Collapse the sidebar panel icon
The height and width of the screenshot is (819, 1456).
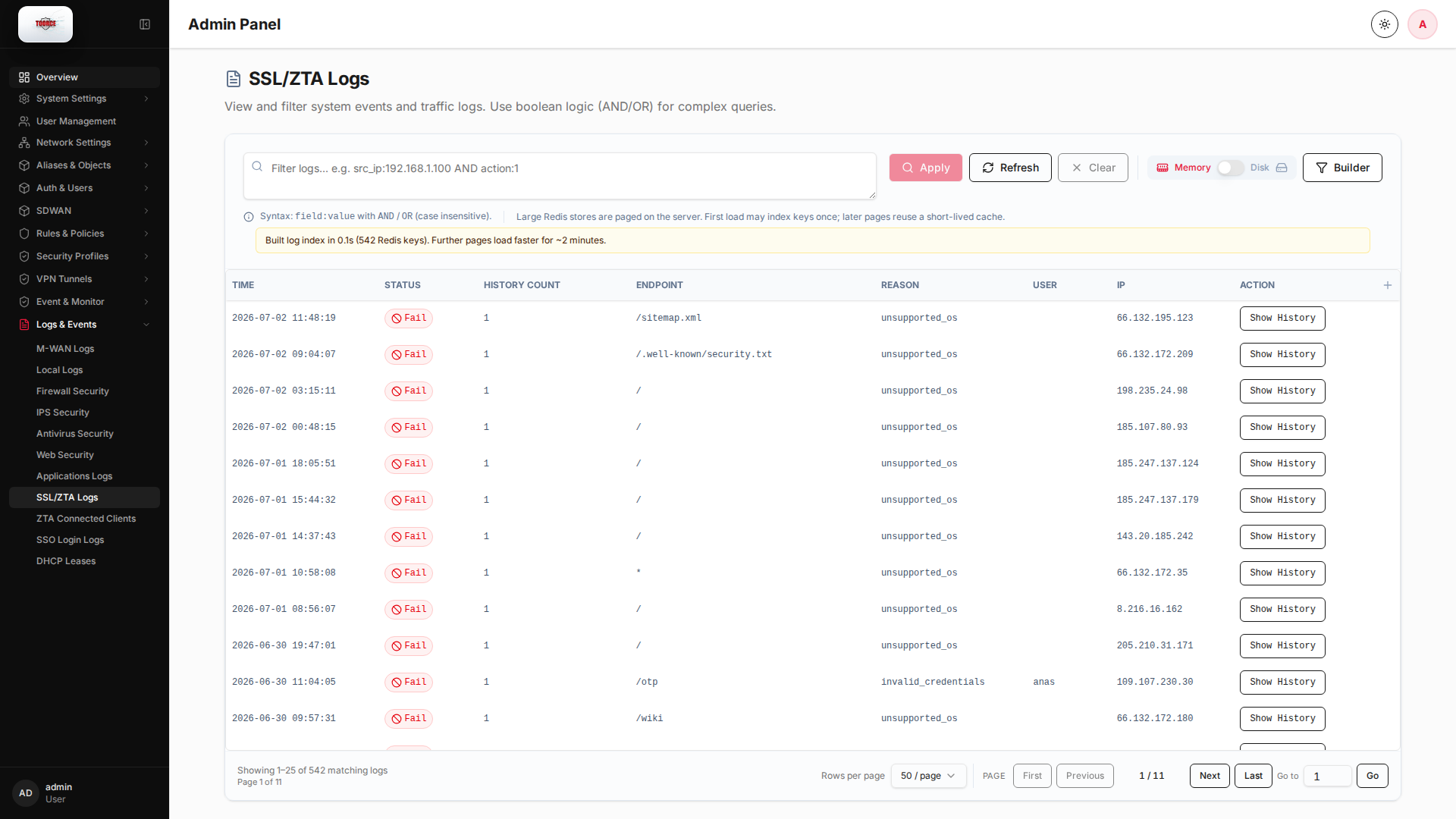coord(145,24)
